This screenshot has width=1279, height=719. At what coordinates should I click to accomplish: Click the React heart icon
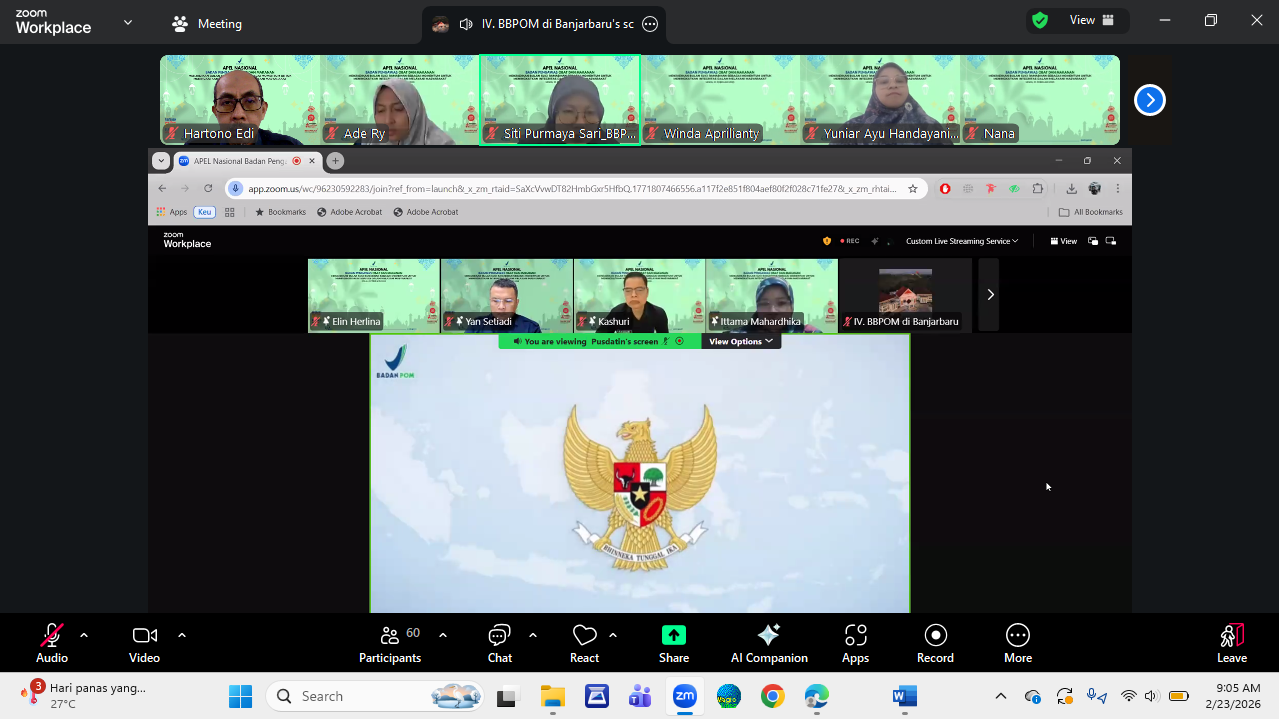[584, 643]
